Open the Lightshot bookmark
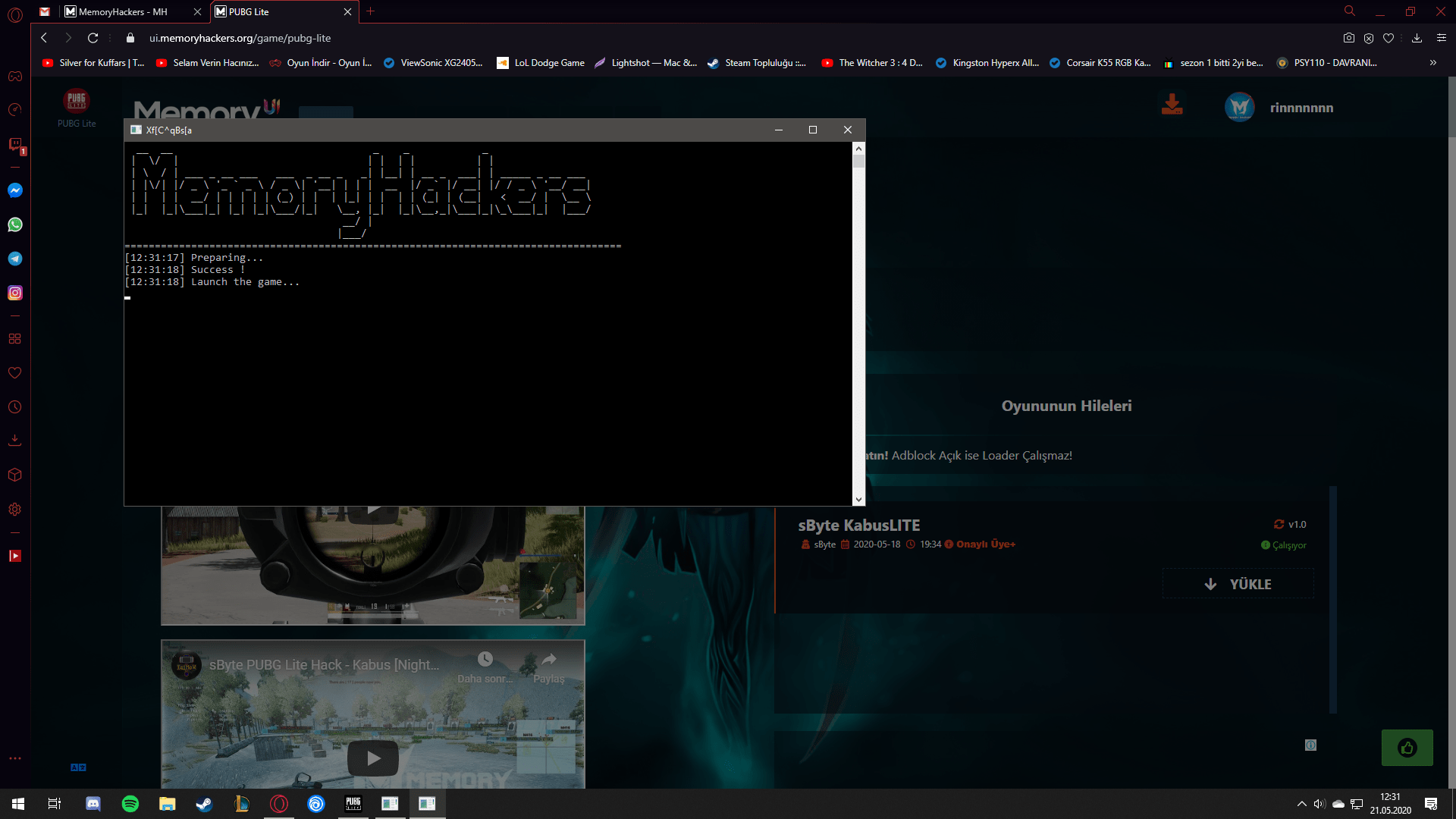Screen dimensions: 1456x819 click(645, 63)
